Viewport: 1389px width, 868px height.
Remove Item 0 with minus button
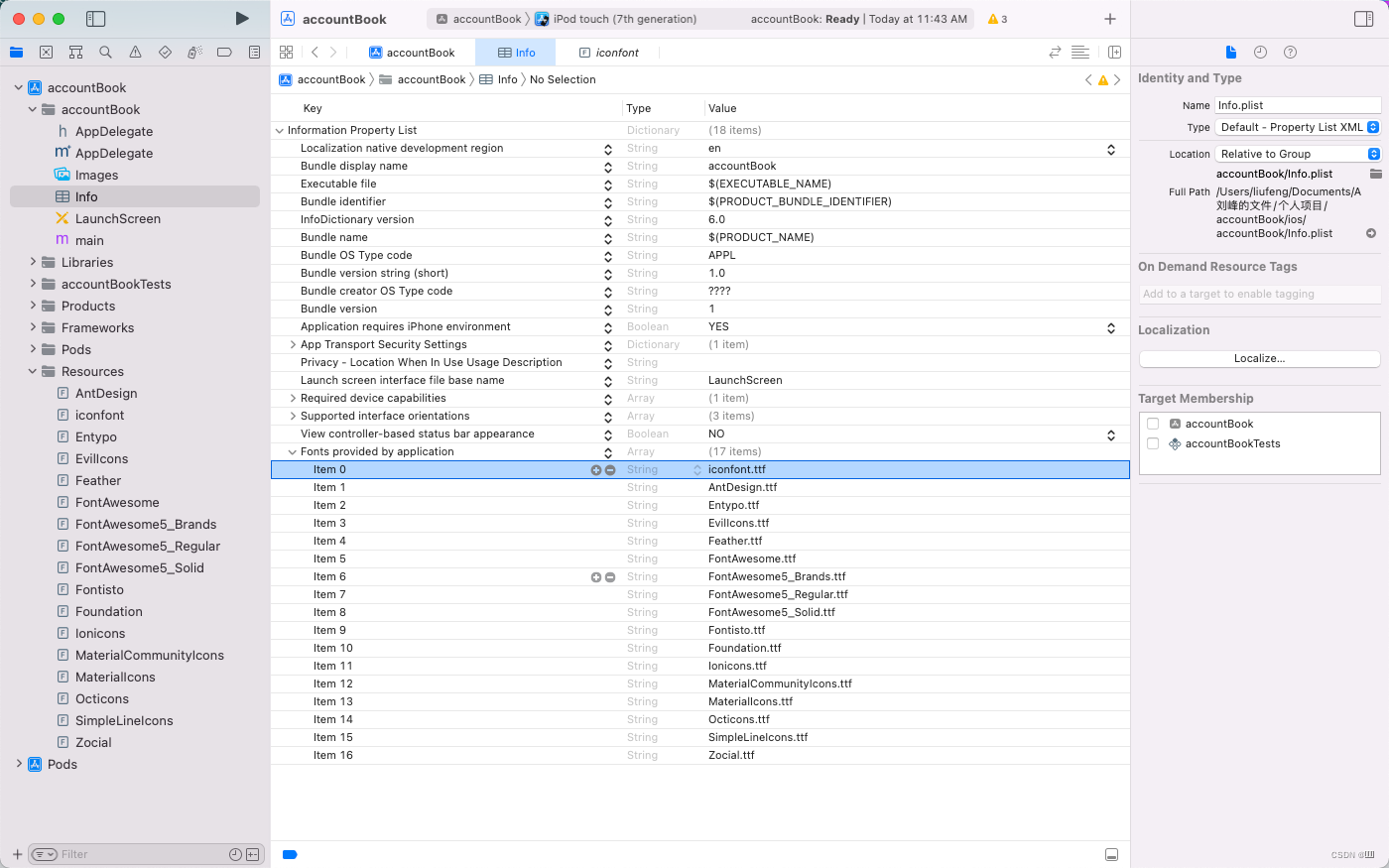pyautogui.click(x=610, y=470)
